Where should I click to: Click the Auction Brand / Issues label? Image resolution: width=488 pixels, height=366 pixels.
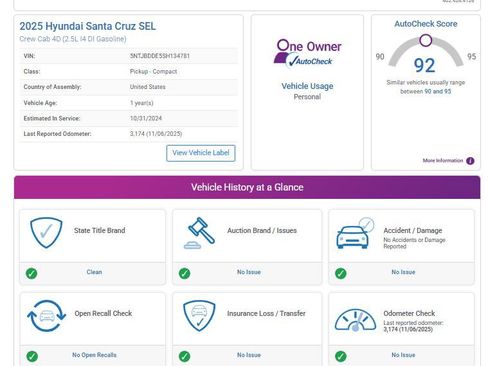[262, 230]
